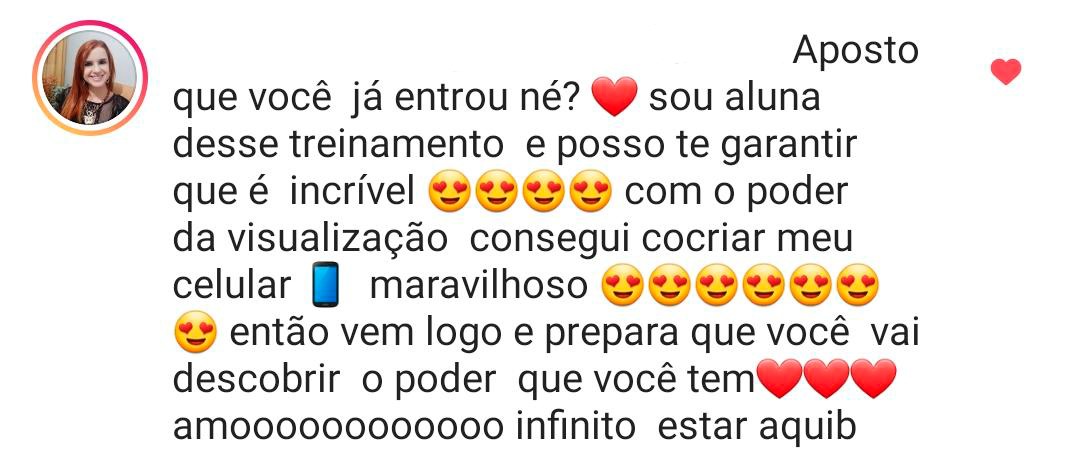Click the first heart-eyes emoji after "maravilhoso"
1080x465 pixels.
(623, 285)
